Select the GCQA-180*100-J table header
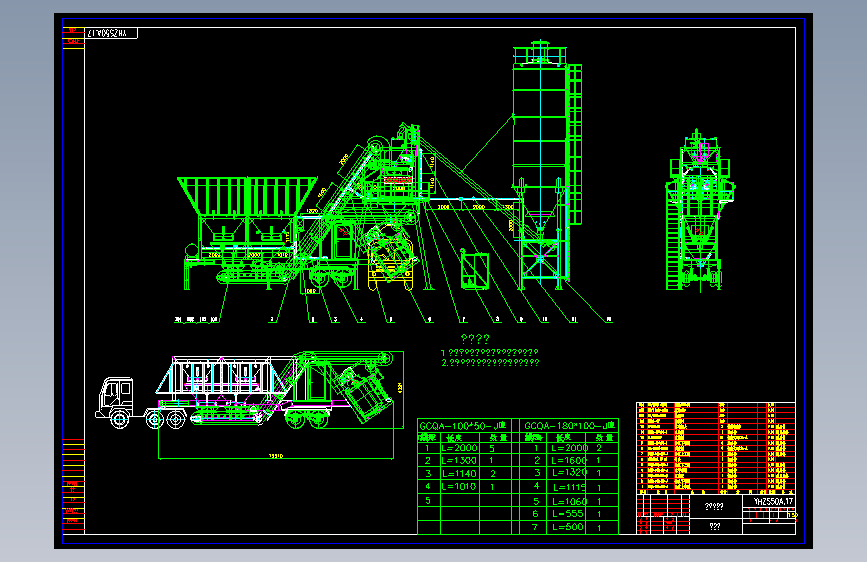 [570, 426]
